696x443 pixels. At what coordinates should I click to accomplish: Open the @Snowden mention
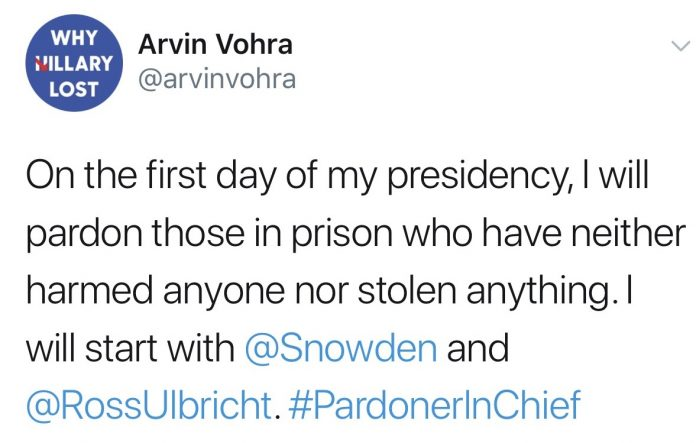[x=341, y=348]
